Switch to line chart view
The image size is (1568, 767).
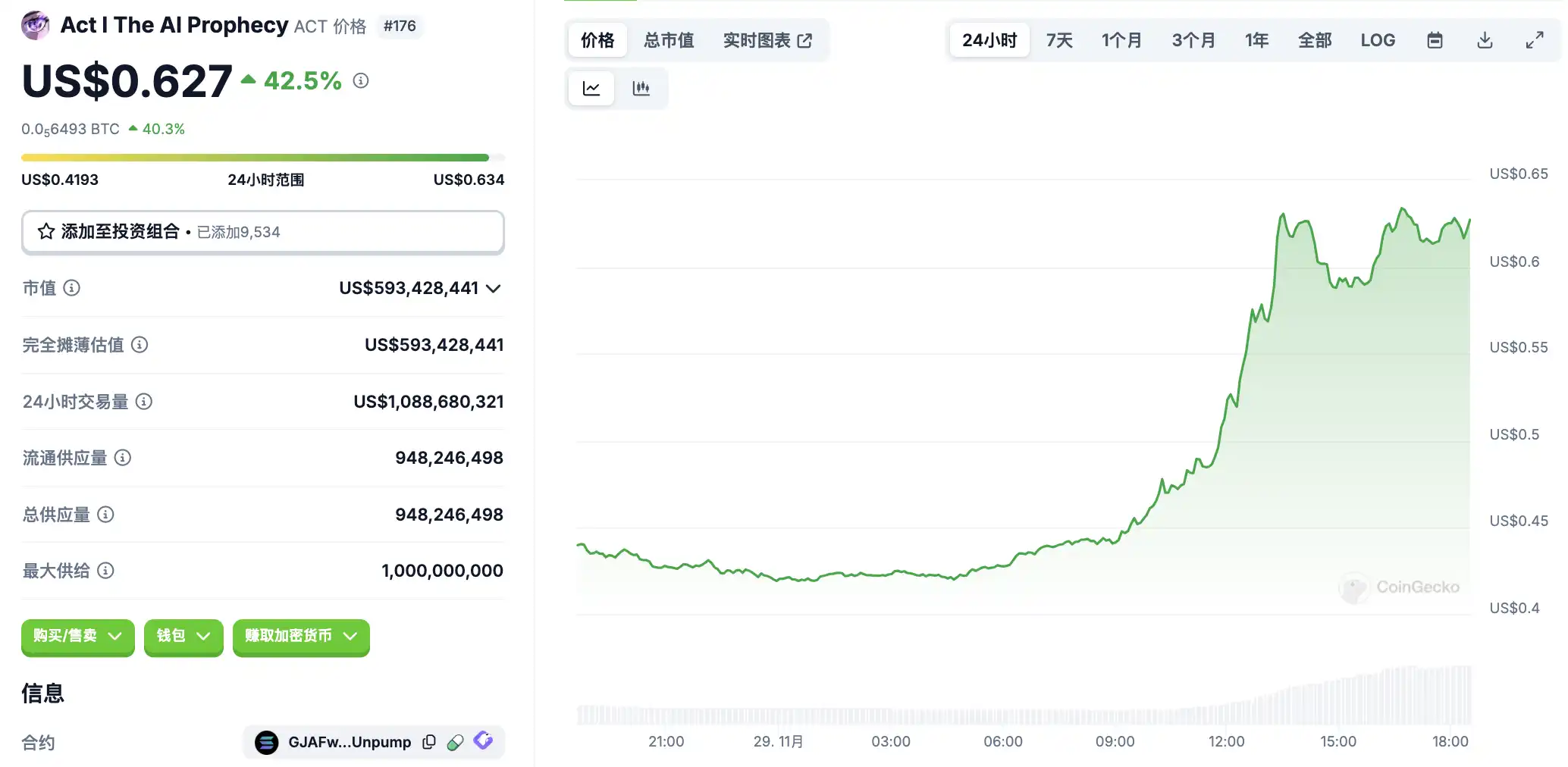point(591,89)
